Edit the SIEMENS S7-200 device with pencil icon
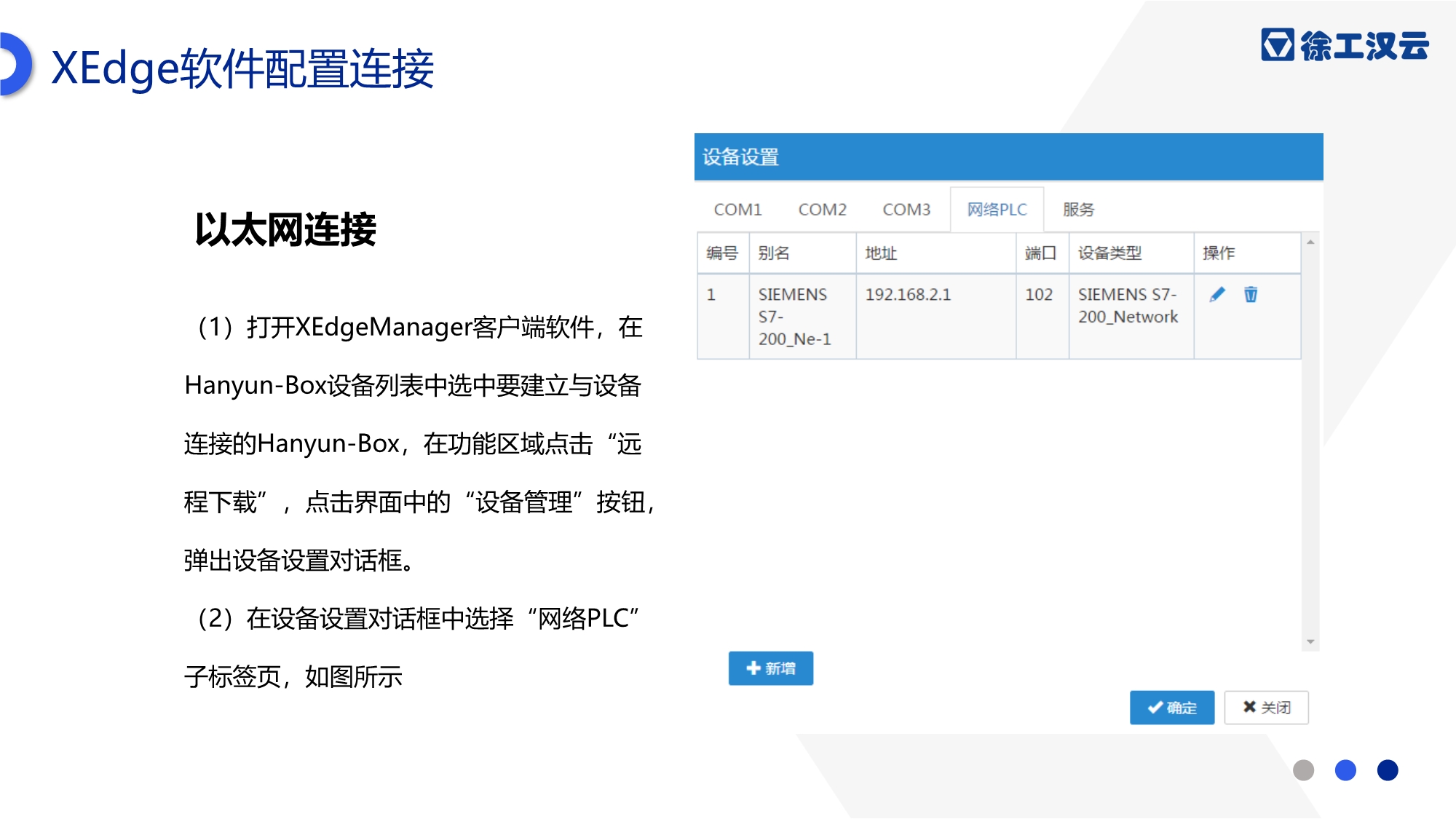 click(x=1217, y=294)
